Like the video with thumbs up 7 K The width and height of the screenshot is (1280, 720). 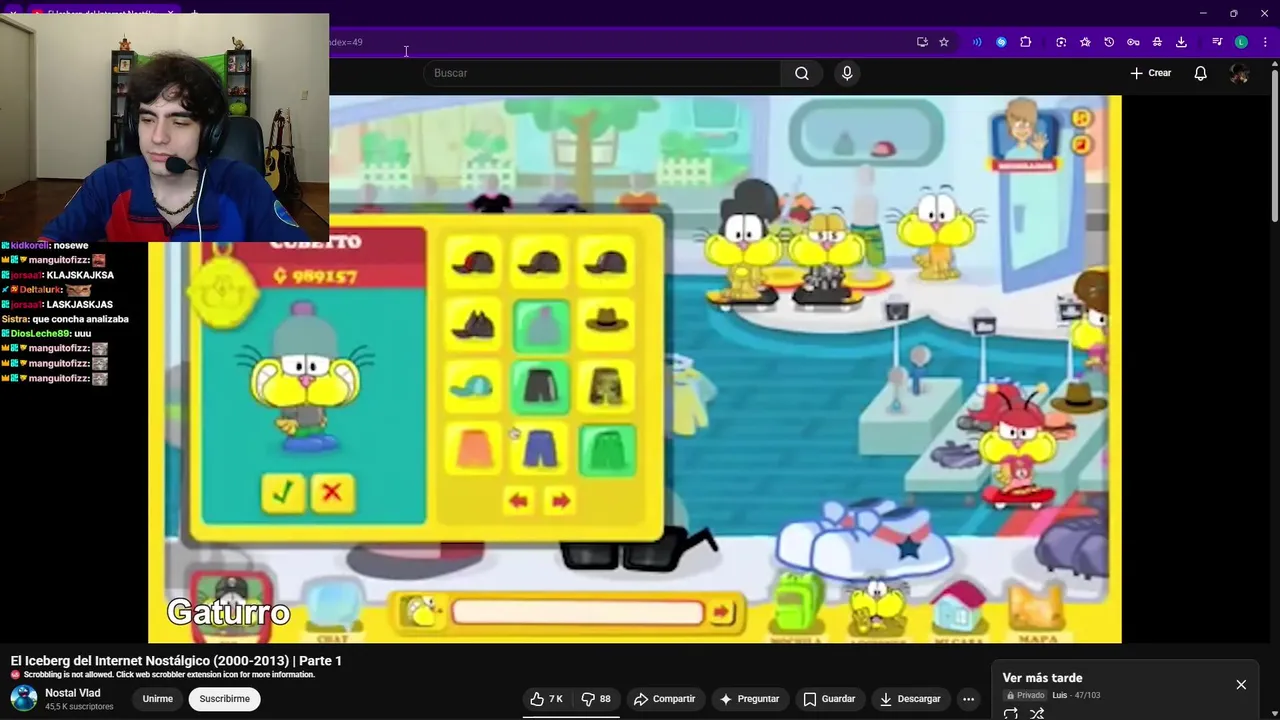point(546,699)
